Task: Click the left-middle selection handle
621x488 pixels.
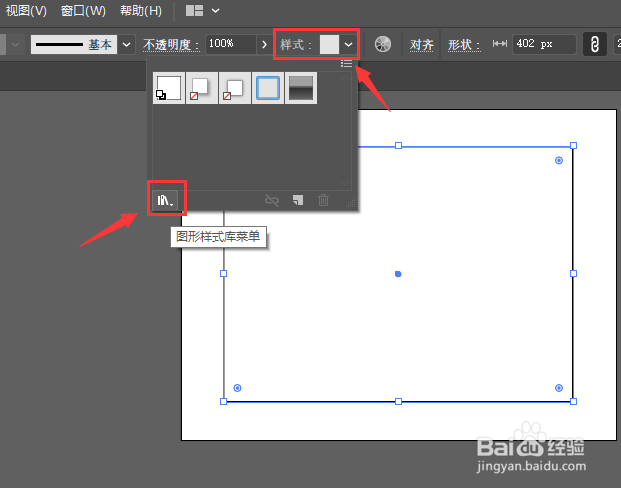Action: pyautogui.click(x=223, y=273)
